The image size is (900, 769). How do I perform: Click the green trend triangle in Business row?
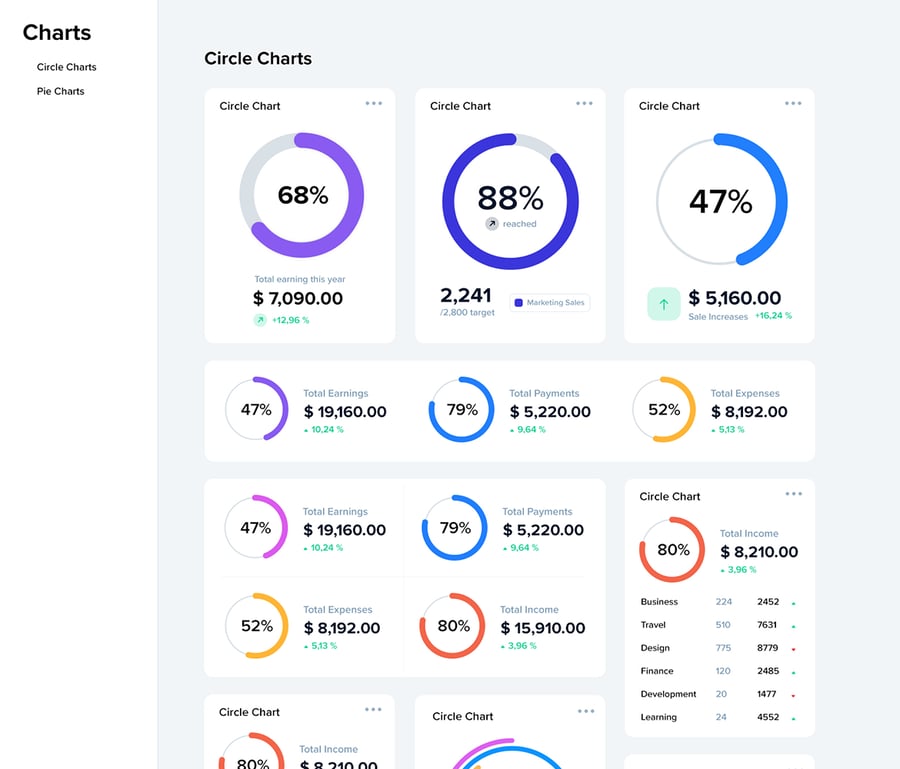pos(793,603)
